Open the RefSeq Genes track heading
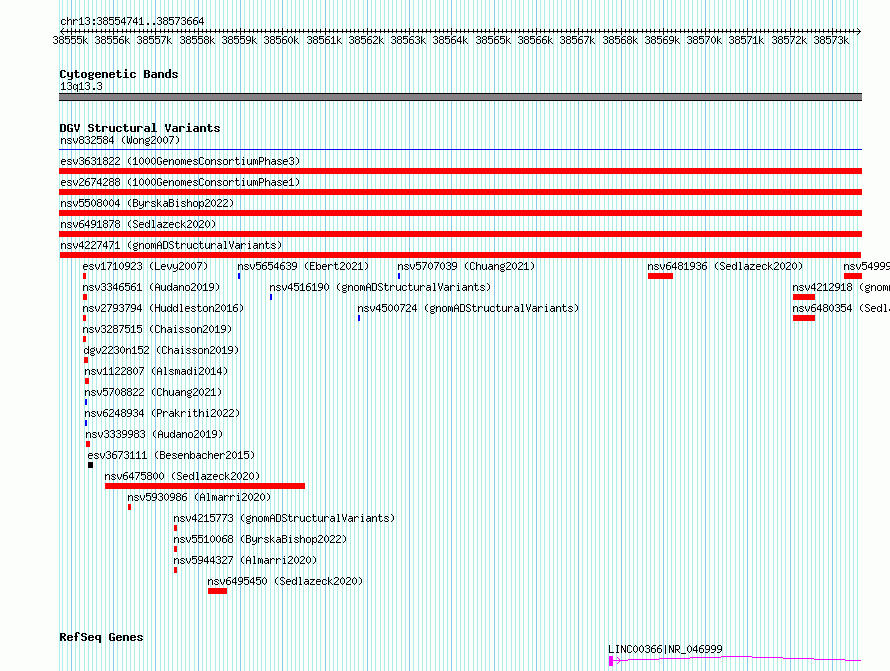890x671 pixels. pyautogui.click(x=101, y=637)
